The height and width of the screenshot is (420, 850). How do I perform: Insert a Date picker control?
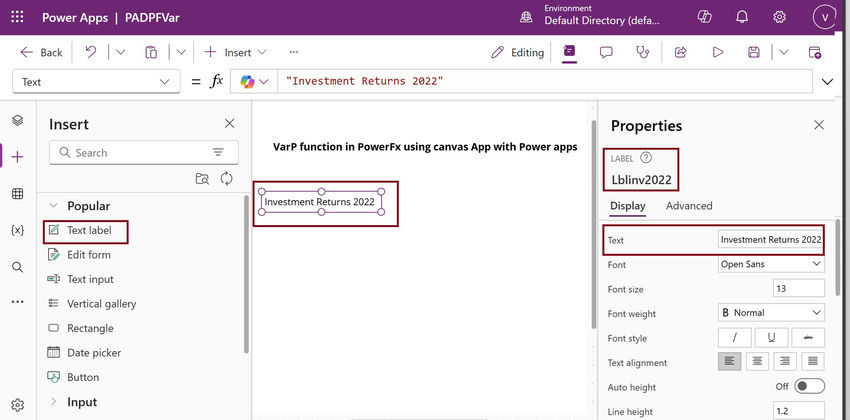[85, 352]
